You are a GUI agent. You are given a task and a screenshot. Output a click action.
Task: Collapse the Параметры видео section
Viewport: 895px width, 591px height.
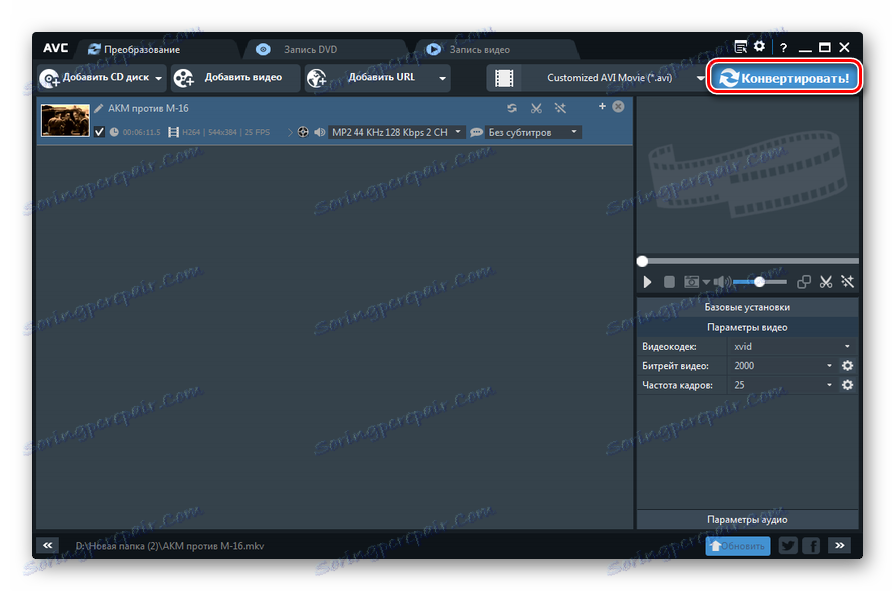pyautogui.click(x=747, y=327)
